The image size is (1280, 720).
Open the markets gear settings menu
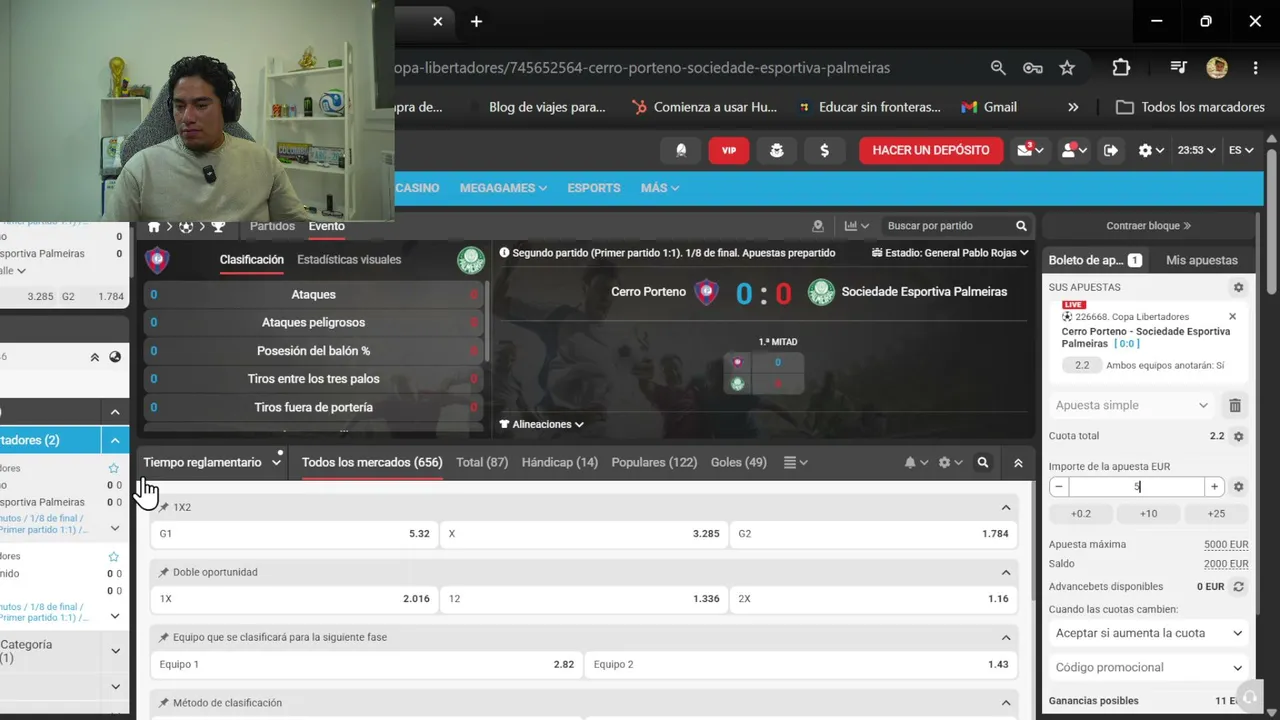pyautogui.click(x=950, y=463)
